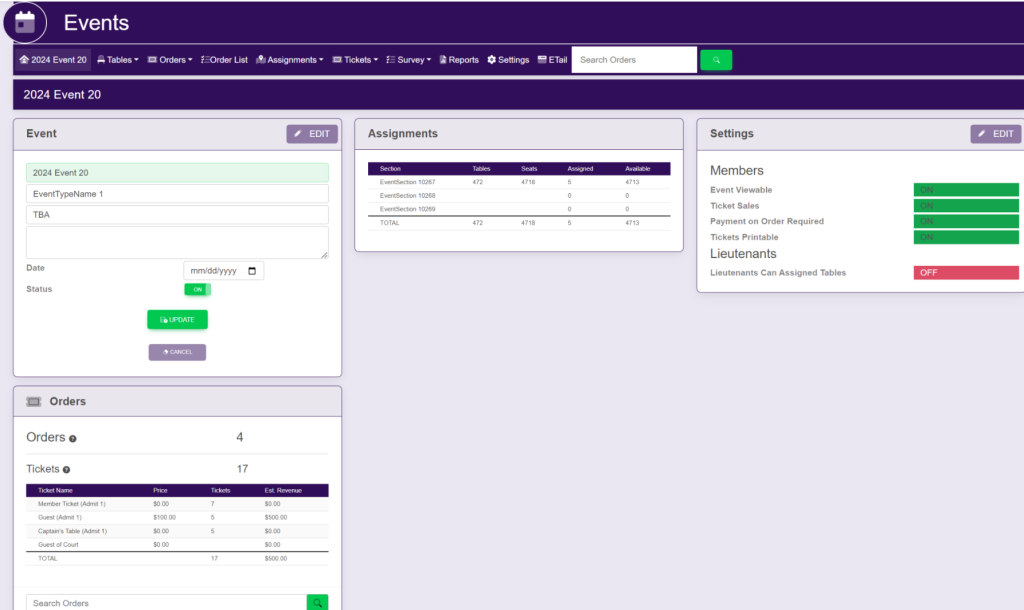Enable Lieutenants Can Assigned Tables toggle
This screenshot has width=1024, height=610.
[965, 273]
